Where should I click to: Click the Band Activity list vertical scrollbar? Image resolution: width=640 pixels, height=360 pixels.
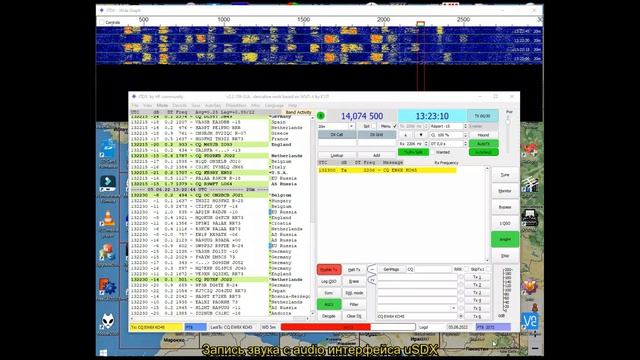313,216
